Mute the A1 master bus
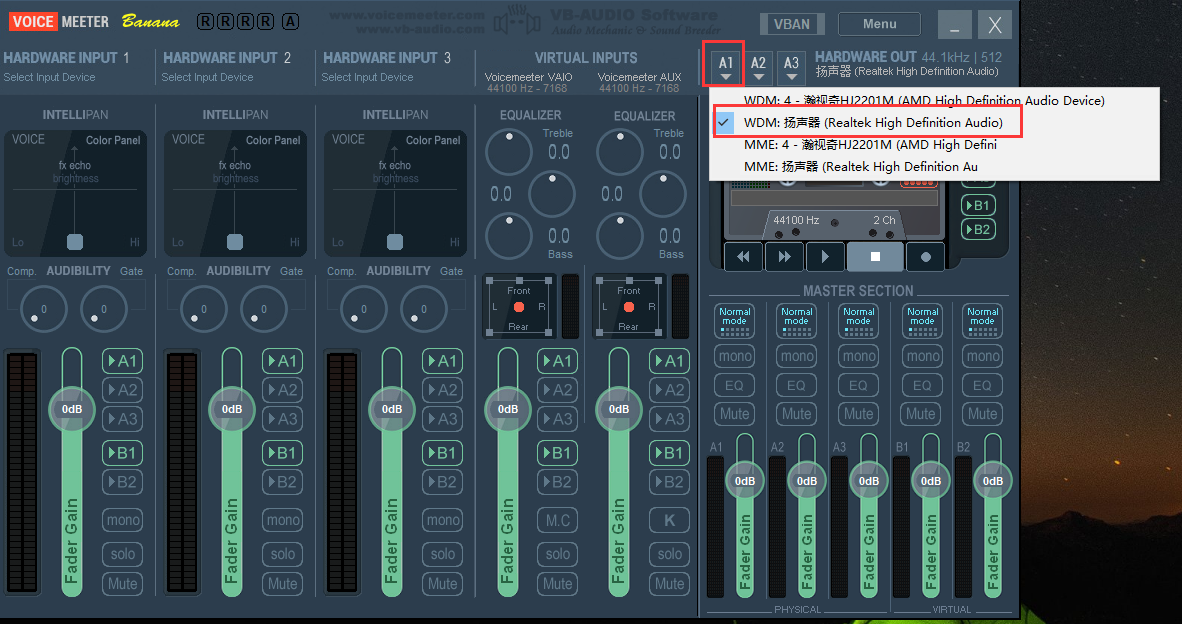The height and width of the screenshot is (624, 1182). pos(734,414)
